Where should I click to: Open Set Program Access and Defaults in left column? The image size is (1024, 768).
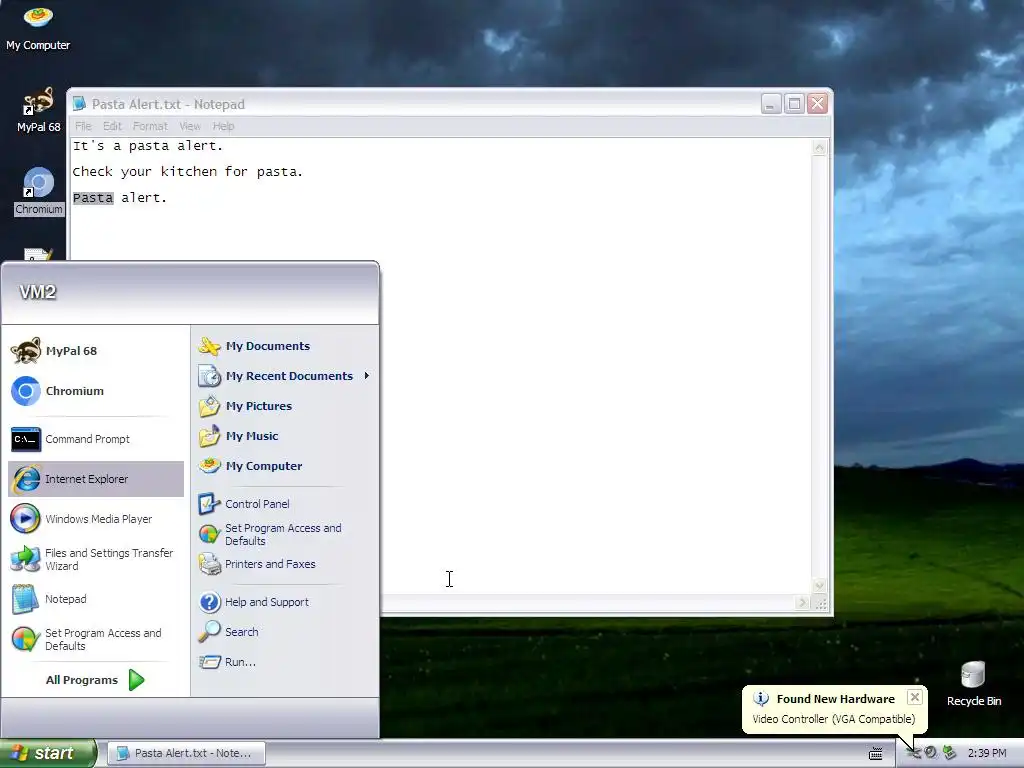(95, 639)
